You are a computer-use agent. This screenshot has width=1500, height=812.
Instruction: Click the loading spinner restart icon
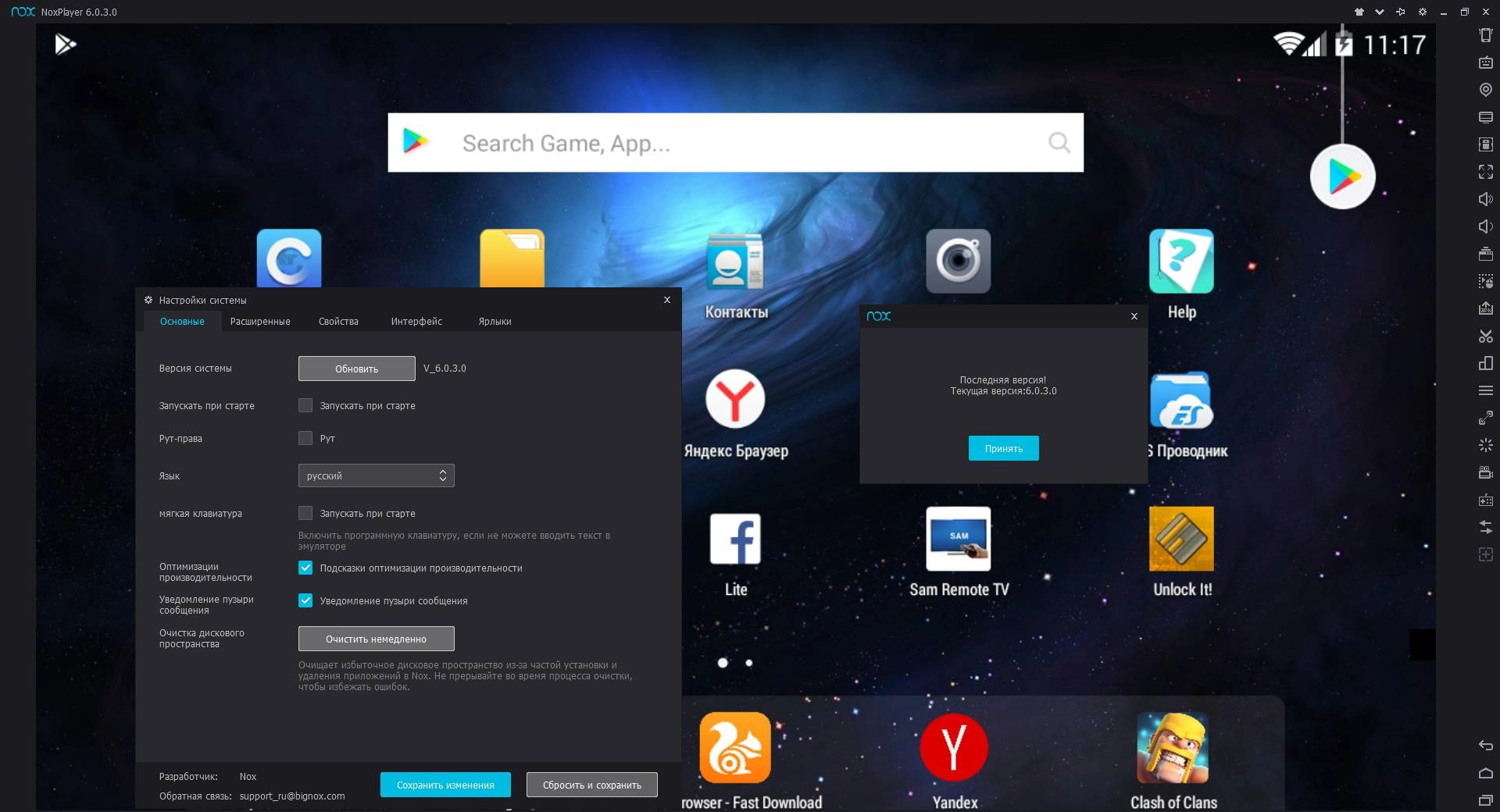point(1486,445)
